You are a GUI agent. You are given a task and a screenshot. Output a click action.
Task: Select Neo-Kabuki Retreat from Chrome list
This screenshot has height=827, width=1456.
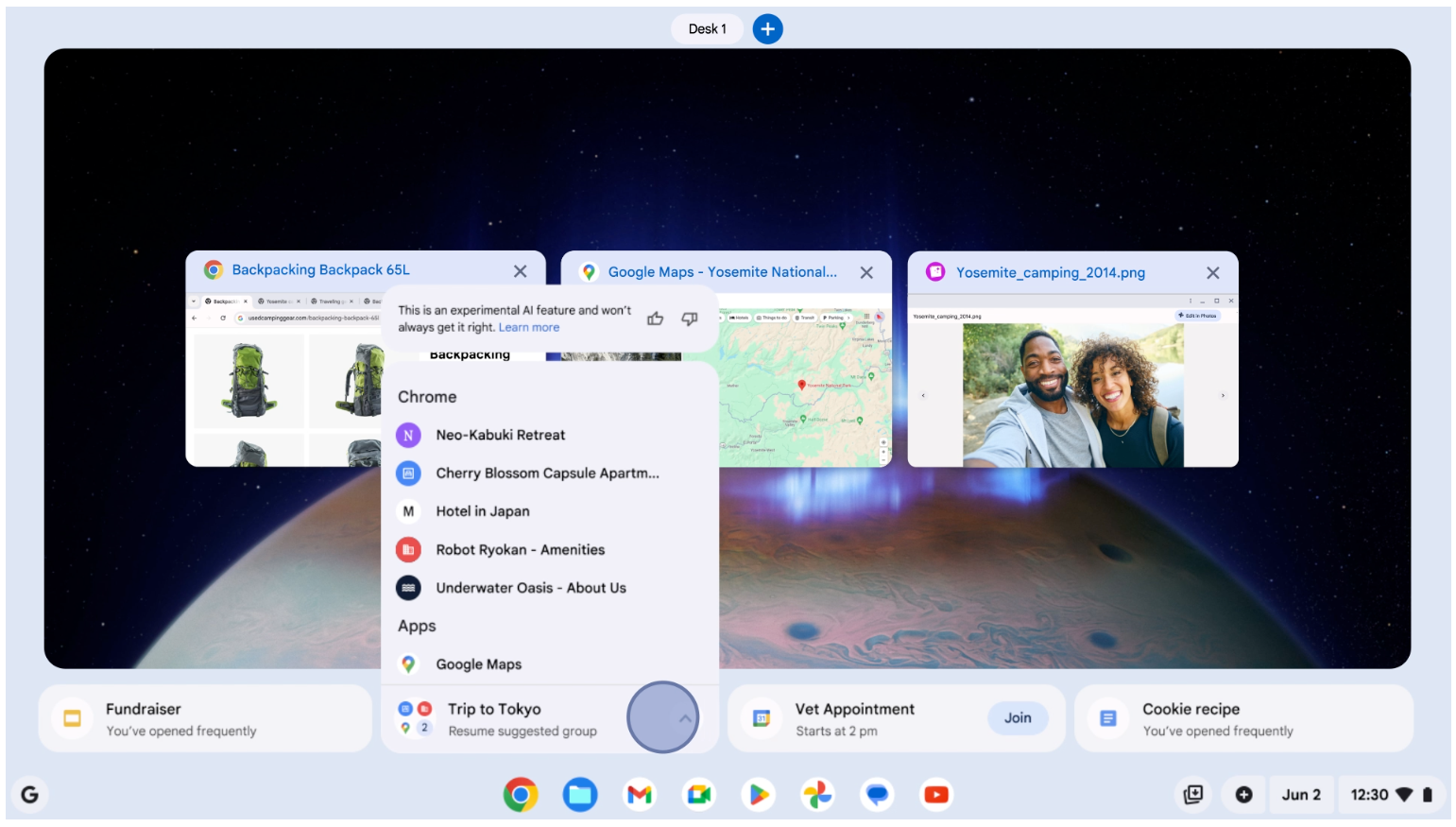(500, 435)
